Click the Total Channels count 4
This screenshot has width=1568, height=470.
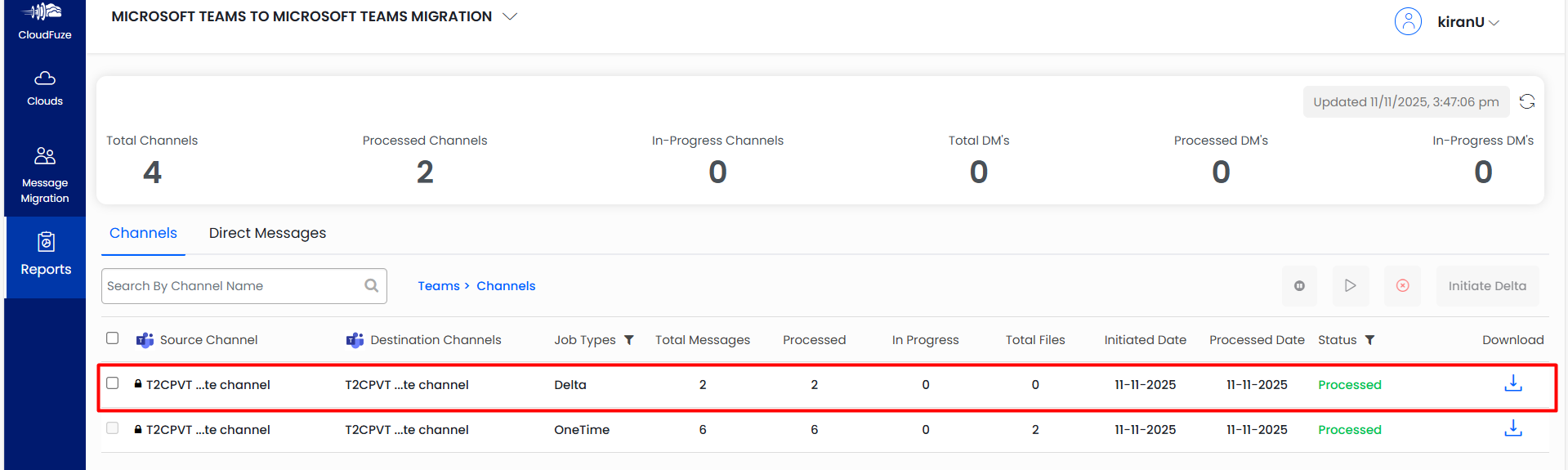coord(152,172)
